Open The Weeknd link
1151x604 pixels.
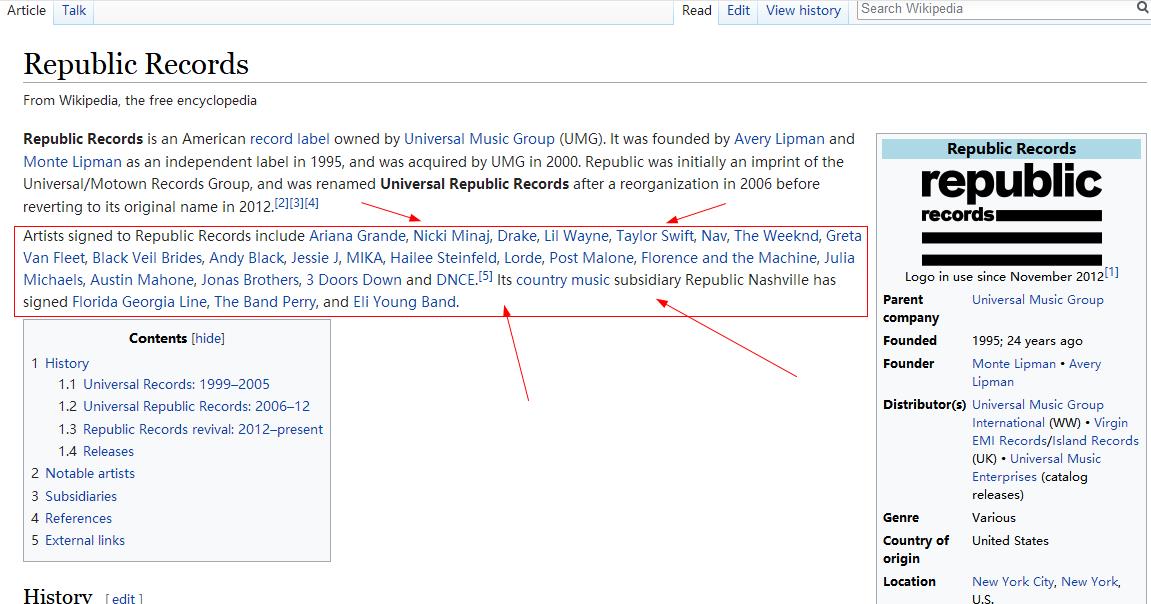coord(776,236)
